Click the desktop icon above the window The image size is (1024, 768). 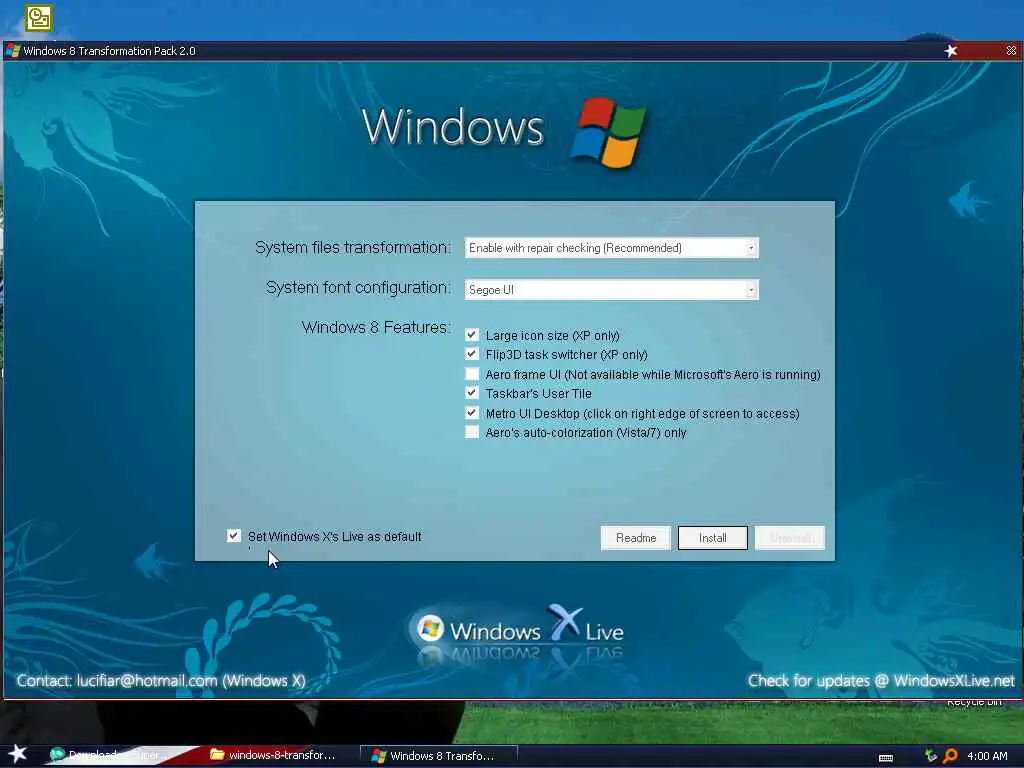(x=39, y=18)
